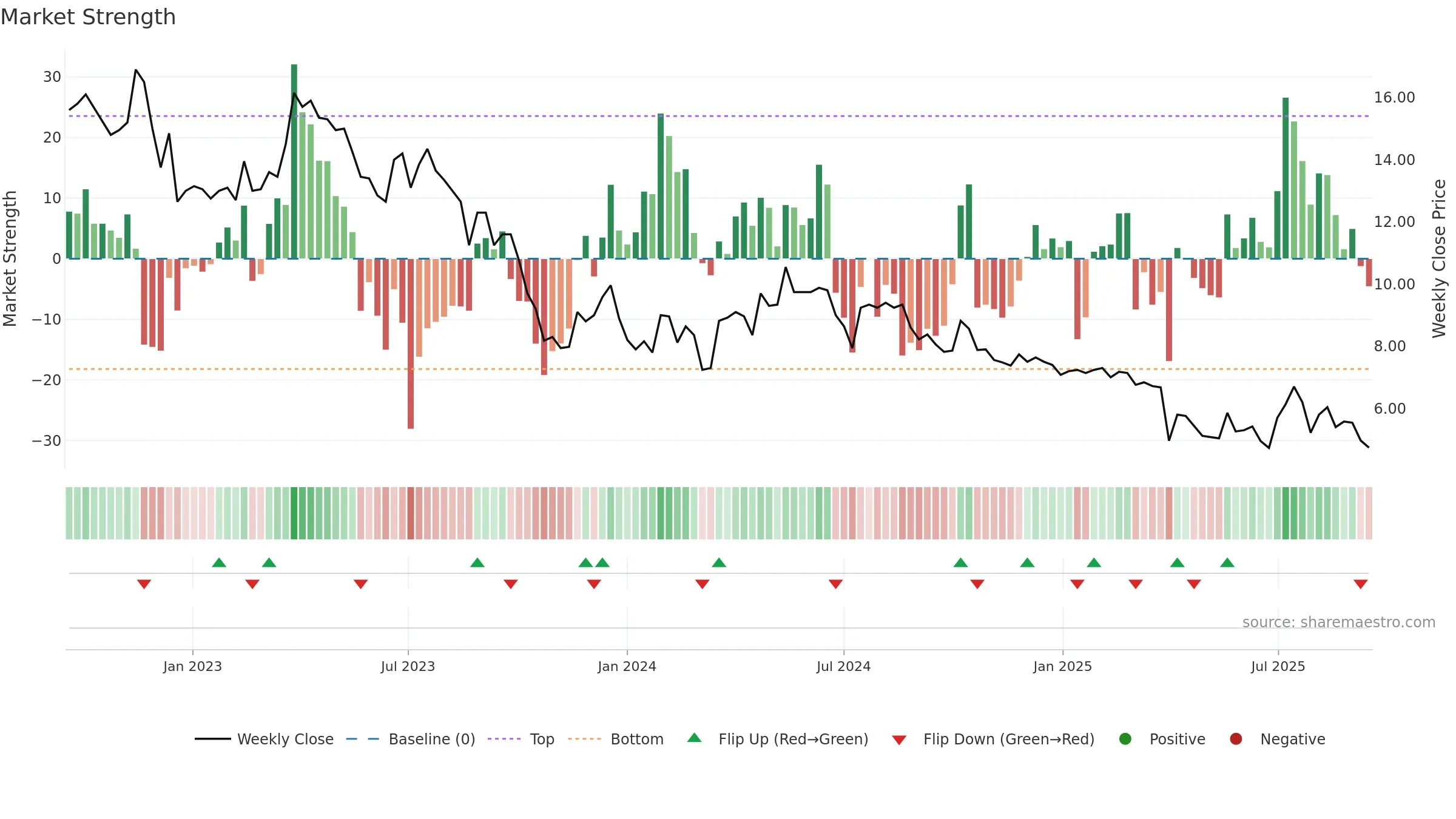This screenshot has height=819, width=1456.
Task: Click the orange dotted Bottom legend line
Action: (585, 739)
